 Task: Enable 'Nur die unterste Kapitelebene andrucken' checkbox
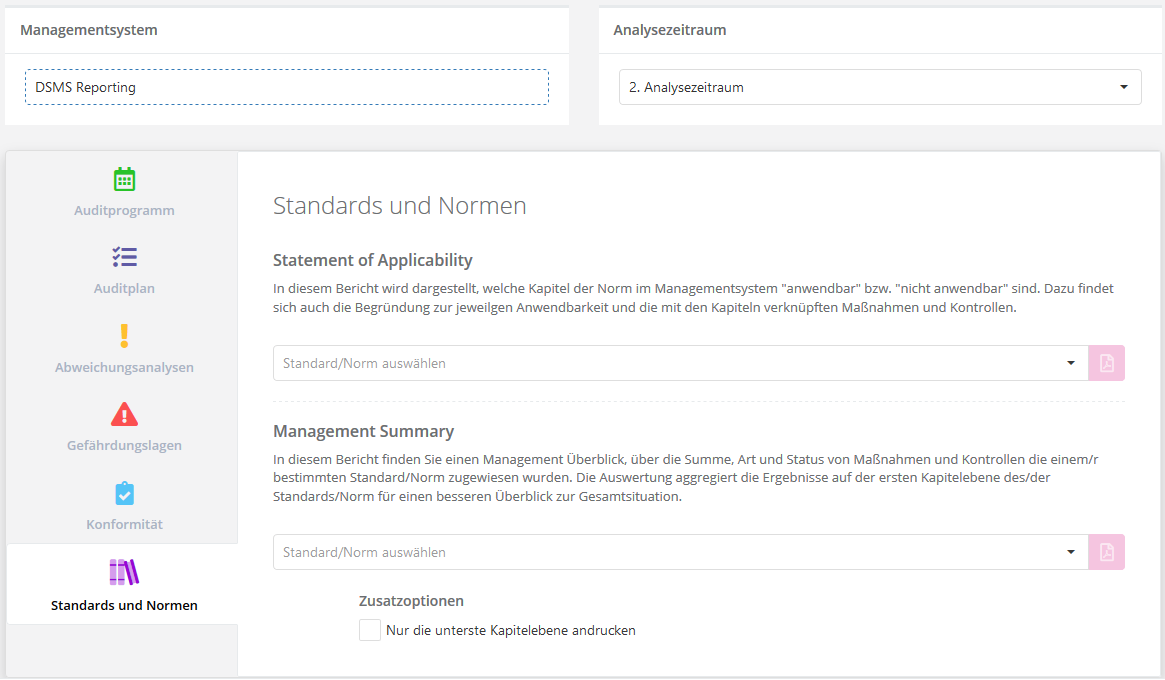tap(370, 630)
